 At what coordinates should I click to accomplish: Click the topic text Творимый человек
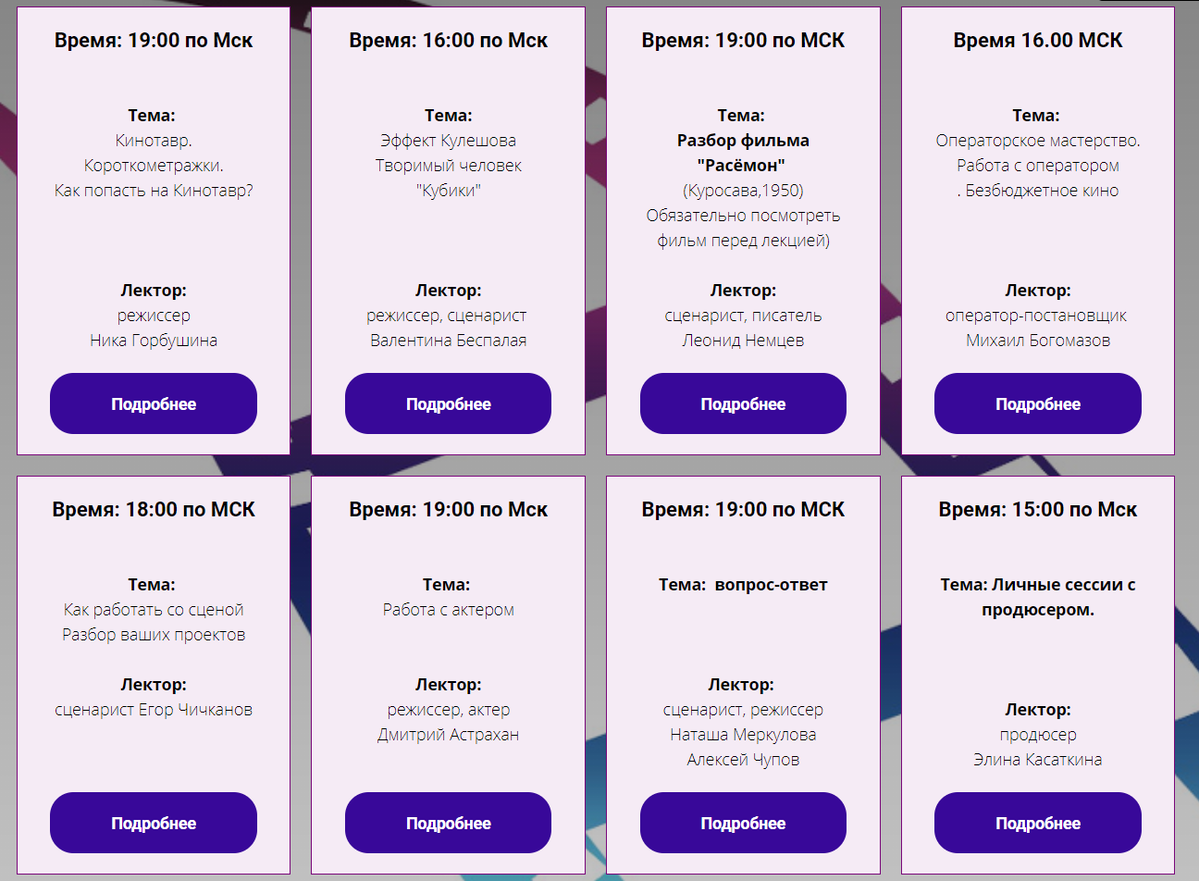[448, 165]
